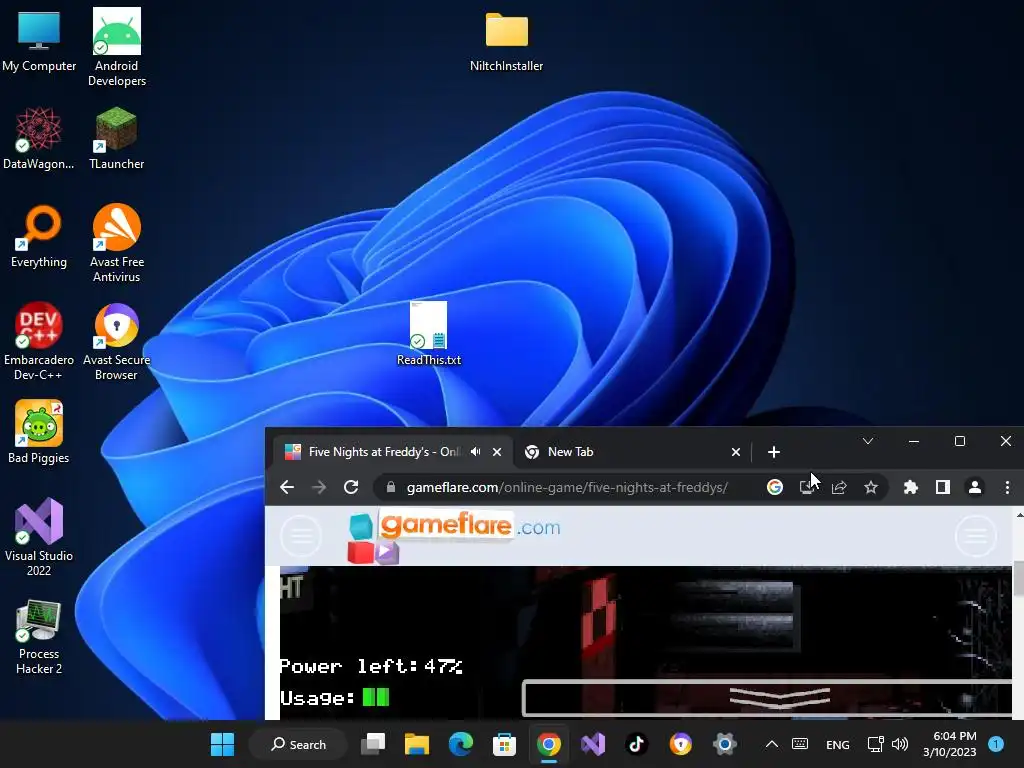Expand the Chrome tab search chevron

(868, 441)
